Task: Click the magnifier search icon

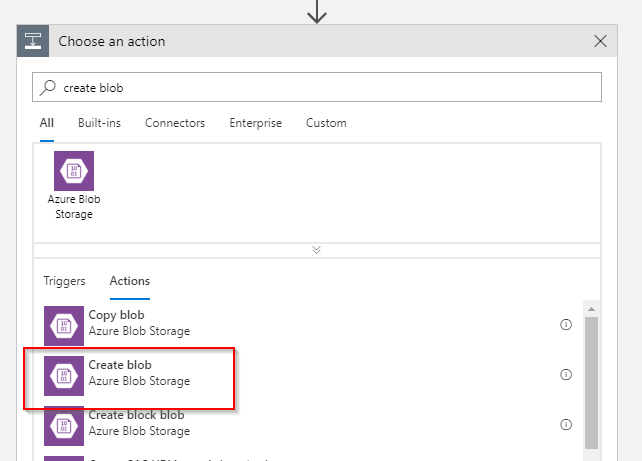Action: (x=48, y=87)
